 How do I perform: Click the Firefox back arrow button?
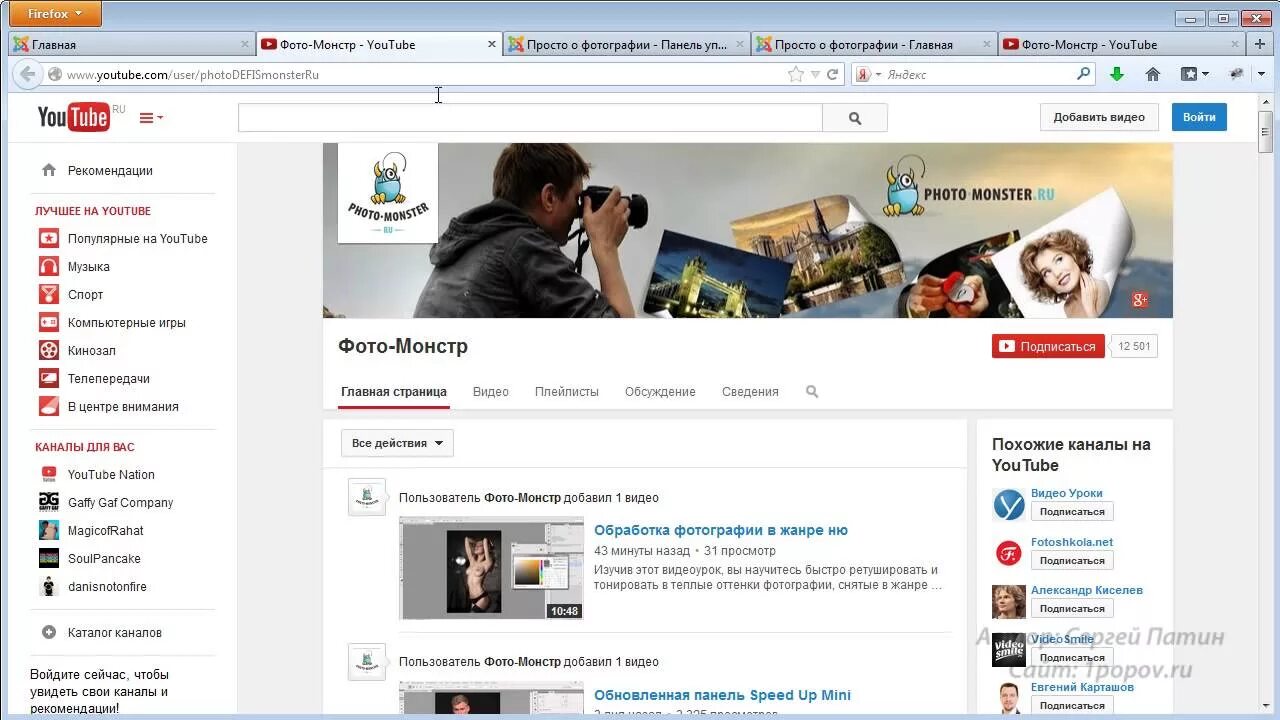pyautogui.click(x=27, y=74)
